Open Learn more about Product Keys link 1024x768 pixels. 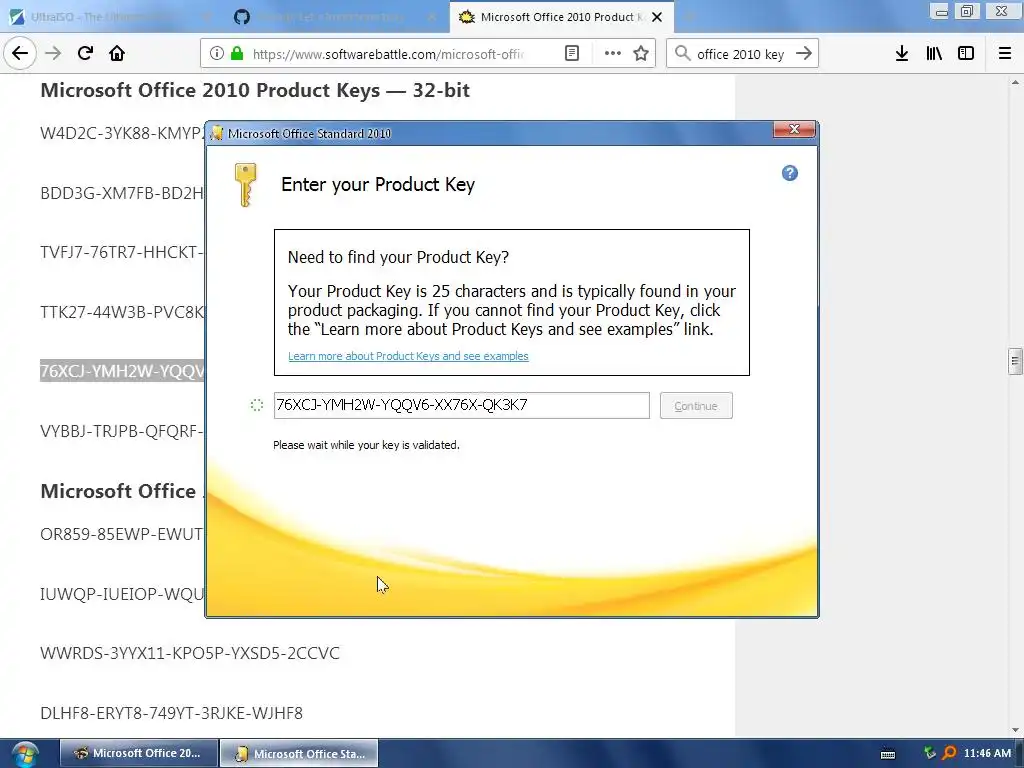[x=408, y=356]
